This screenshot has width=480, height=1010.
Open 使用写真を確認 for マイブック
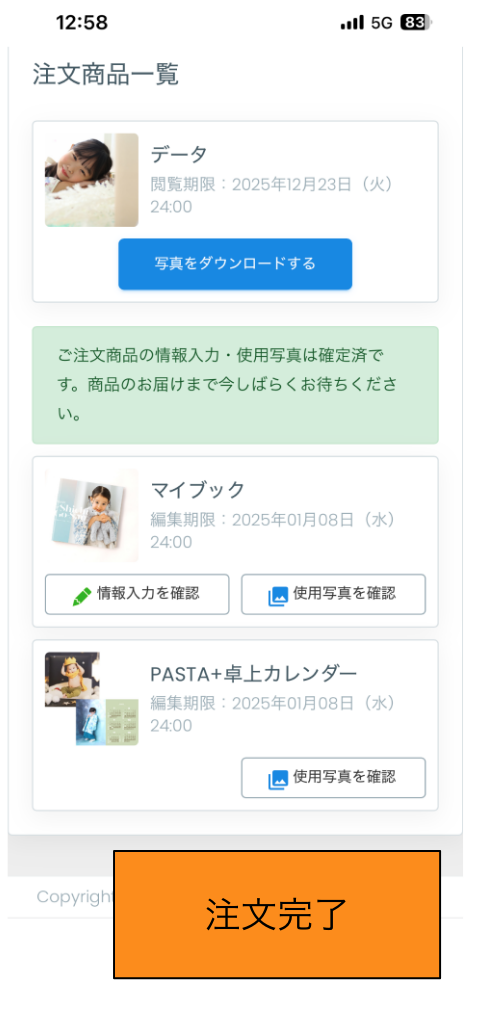(x=334, y=594)
